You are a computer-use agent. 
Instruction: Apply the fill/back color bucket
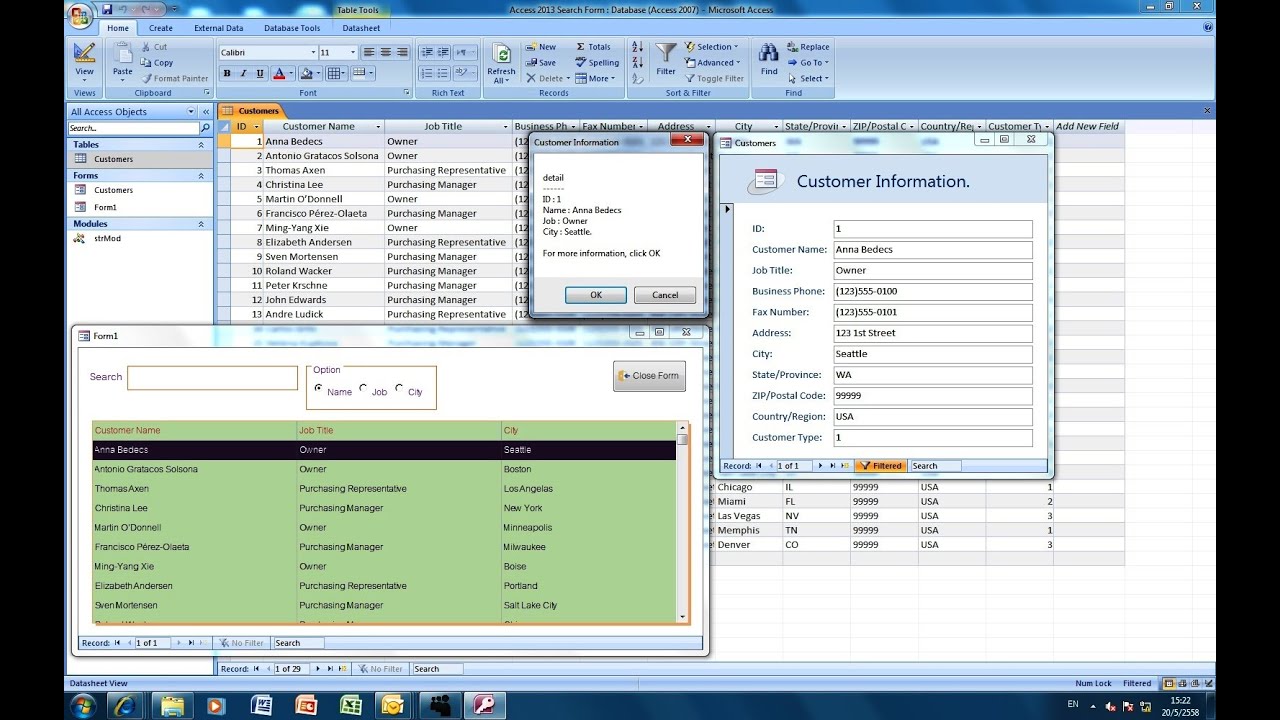click(307, 73)
